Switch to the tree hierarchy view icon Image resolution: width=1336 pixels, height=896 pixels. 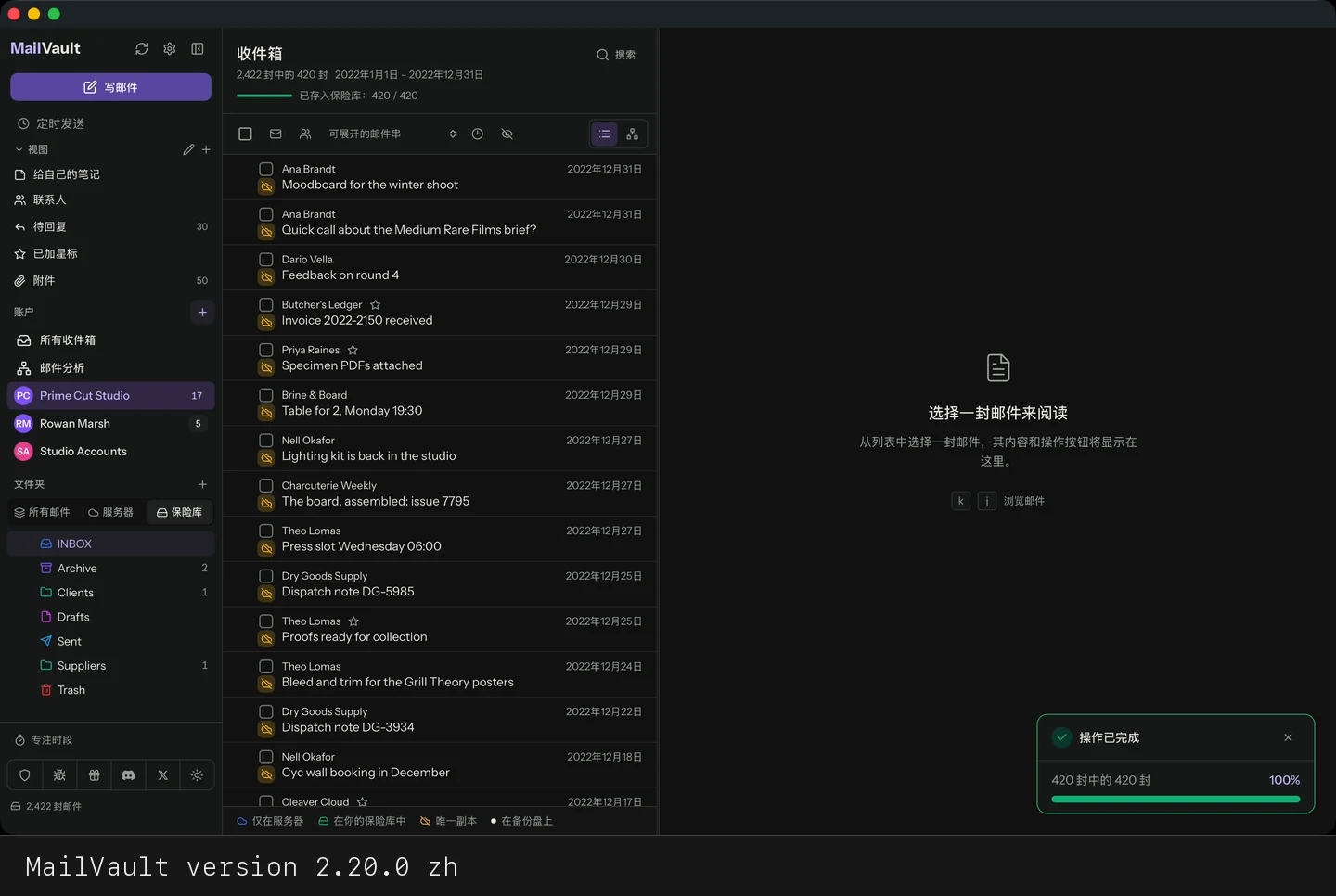(x=633, y=134)
